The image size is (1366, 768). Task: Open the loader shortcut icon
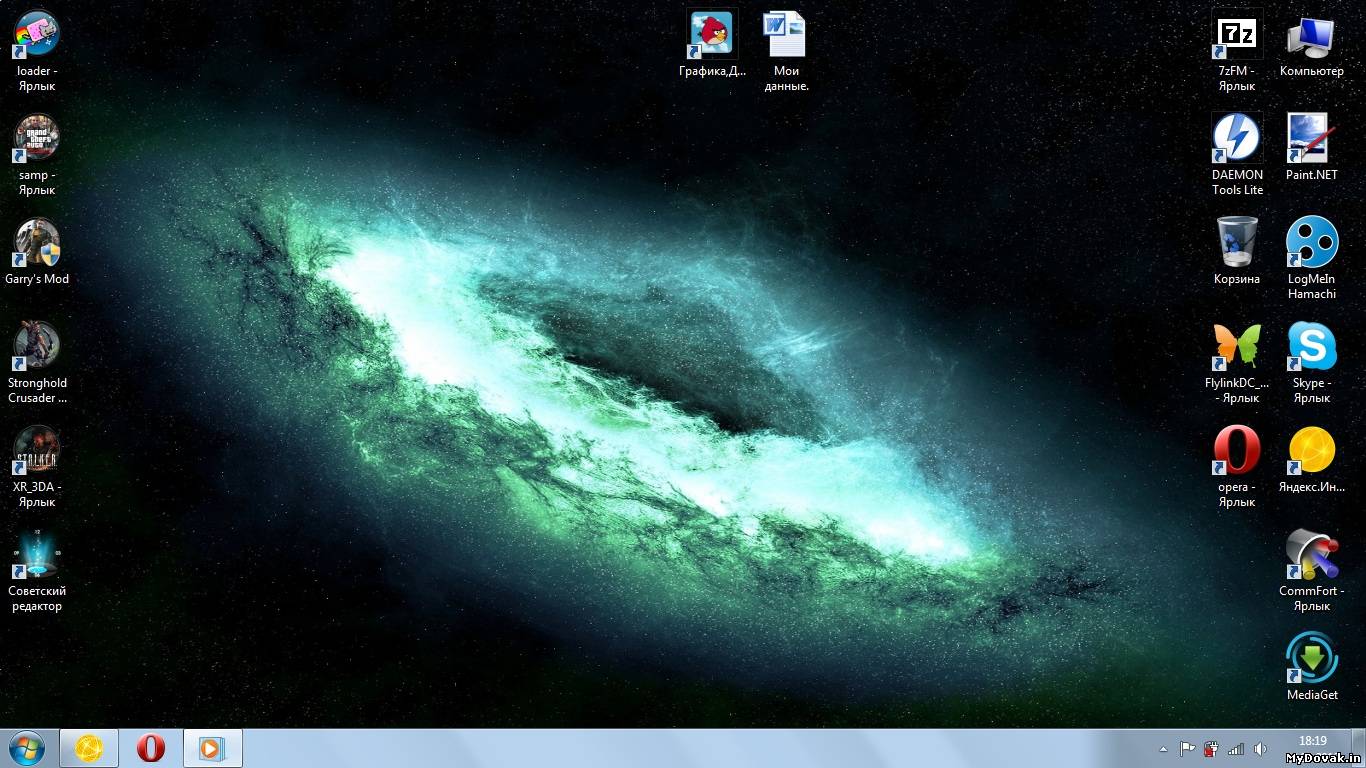(x=37, y=34)
